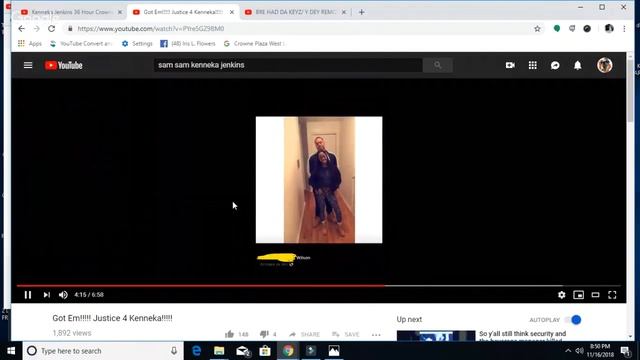
Task: Open the Mail app in the taskbar
Action: [x=242, y=351]
